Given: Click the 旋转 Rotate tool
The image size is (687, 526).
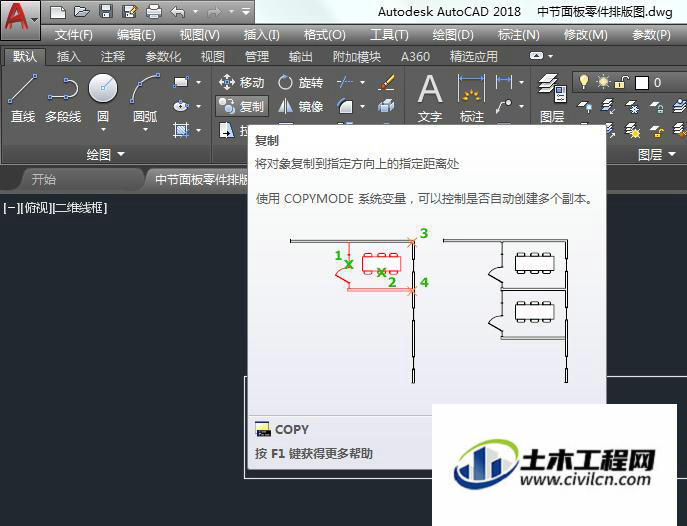Looking at the screenshot, I should click(301, 82).
